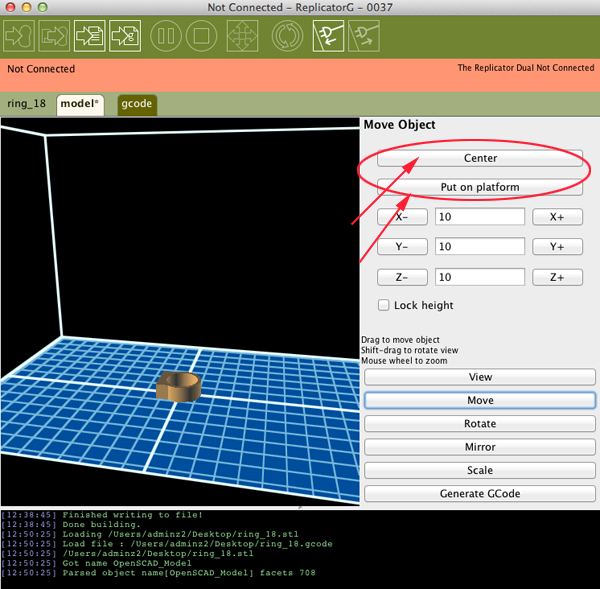Click the 'Parsed object name' console line
The height and width of the screenshot is (589, 600).
point(158,573)
